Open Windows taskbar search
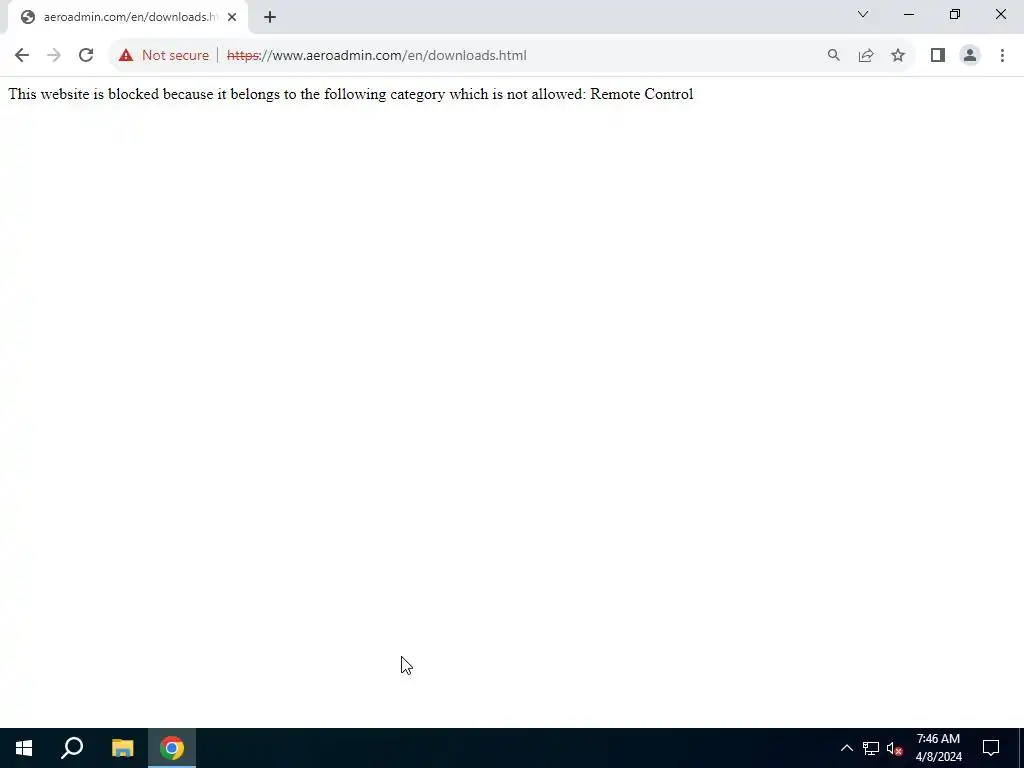 pyautogui.click(x=72, y=748)
